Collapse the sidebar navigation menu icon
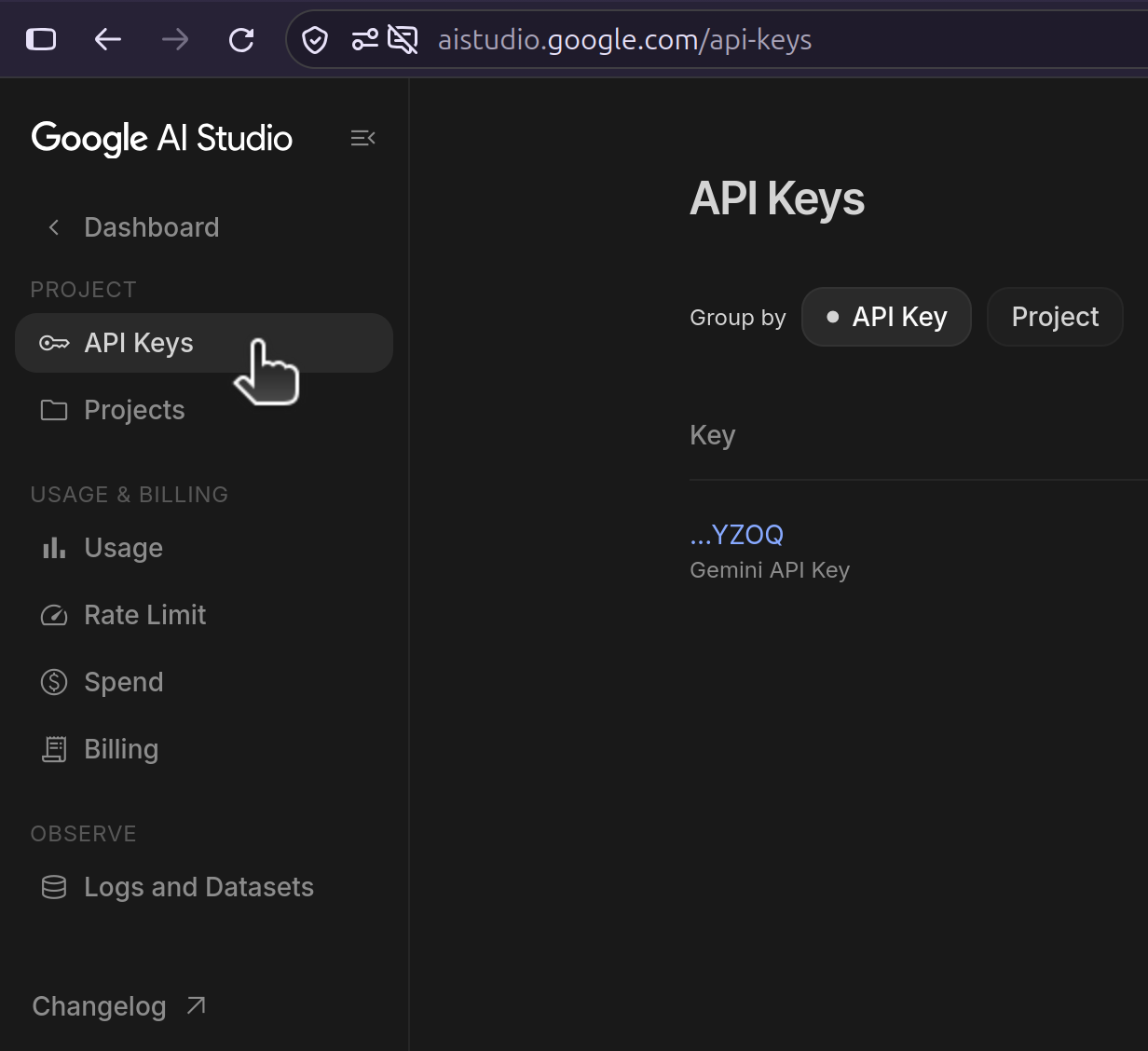The width and height of the screenshot is (1148, 1051). [362, 138]
